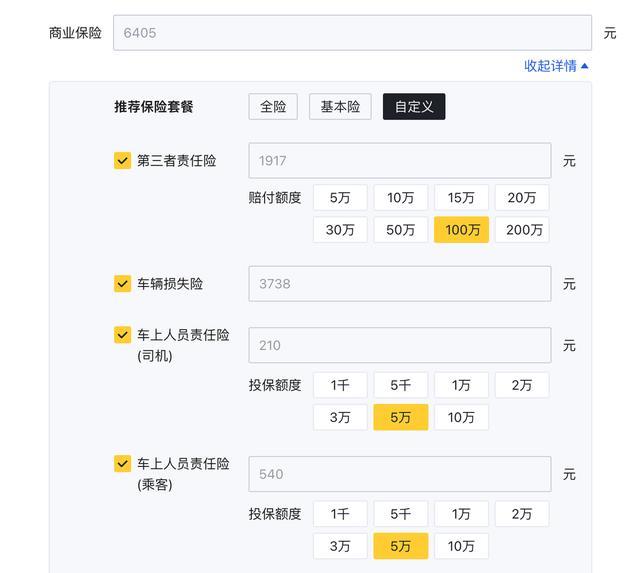640x573 pixels.
Task: Click the 车辆损失险 premium field
Action: click(399, 284)
